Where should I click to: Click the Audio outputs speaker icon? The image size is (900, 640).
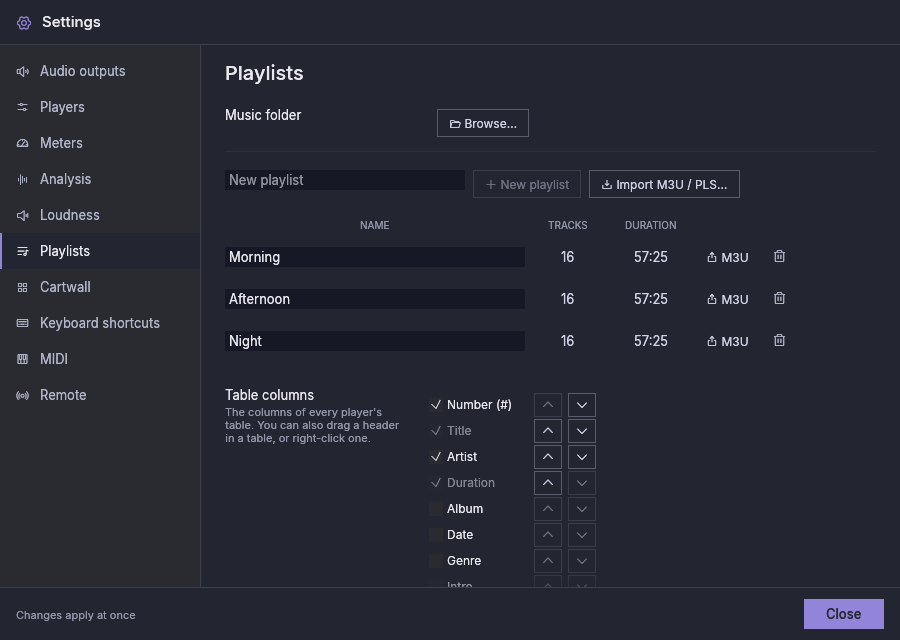click(x=22, y=71)
